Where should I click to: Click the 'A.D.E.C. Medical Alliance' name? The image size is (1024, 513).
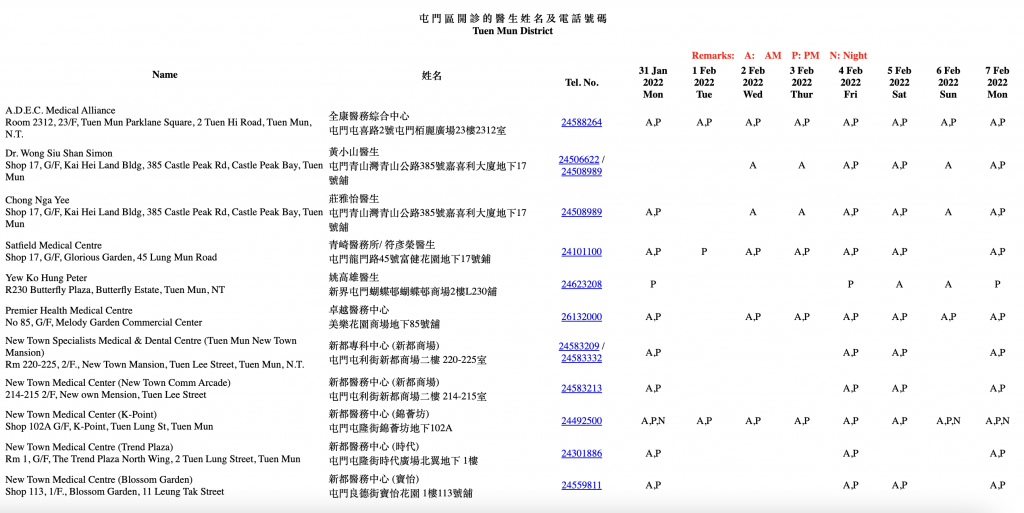(60, 110)
